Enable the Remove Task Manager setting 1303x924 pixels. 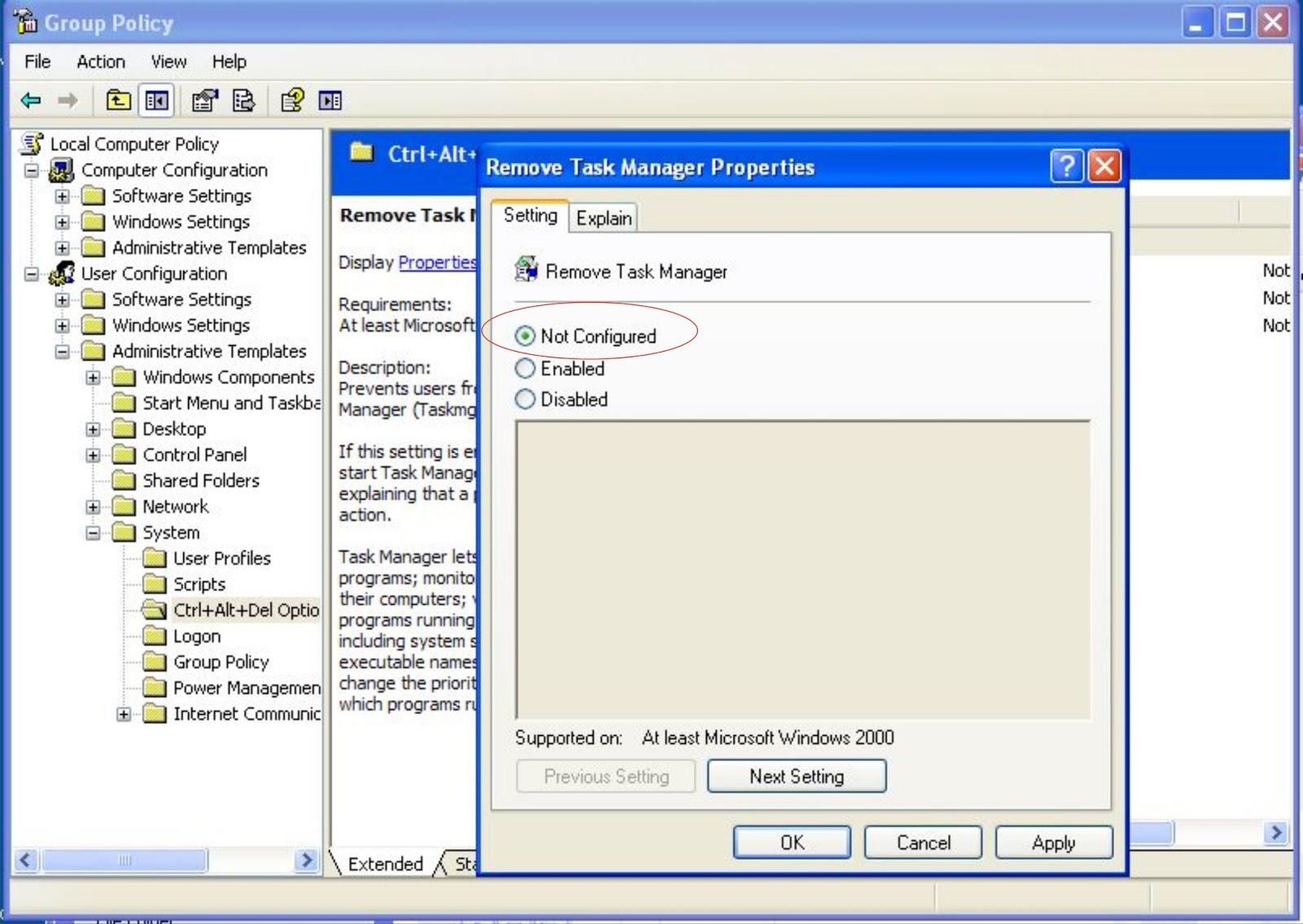tap(525, 368)
